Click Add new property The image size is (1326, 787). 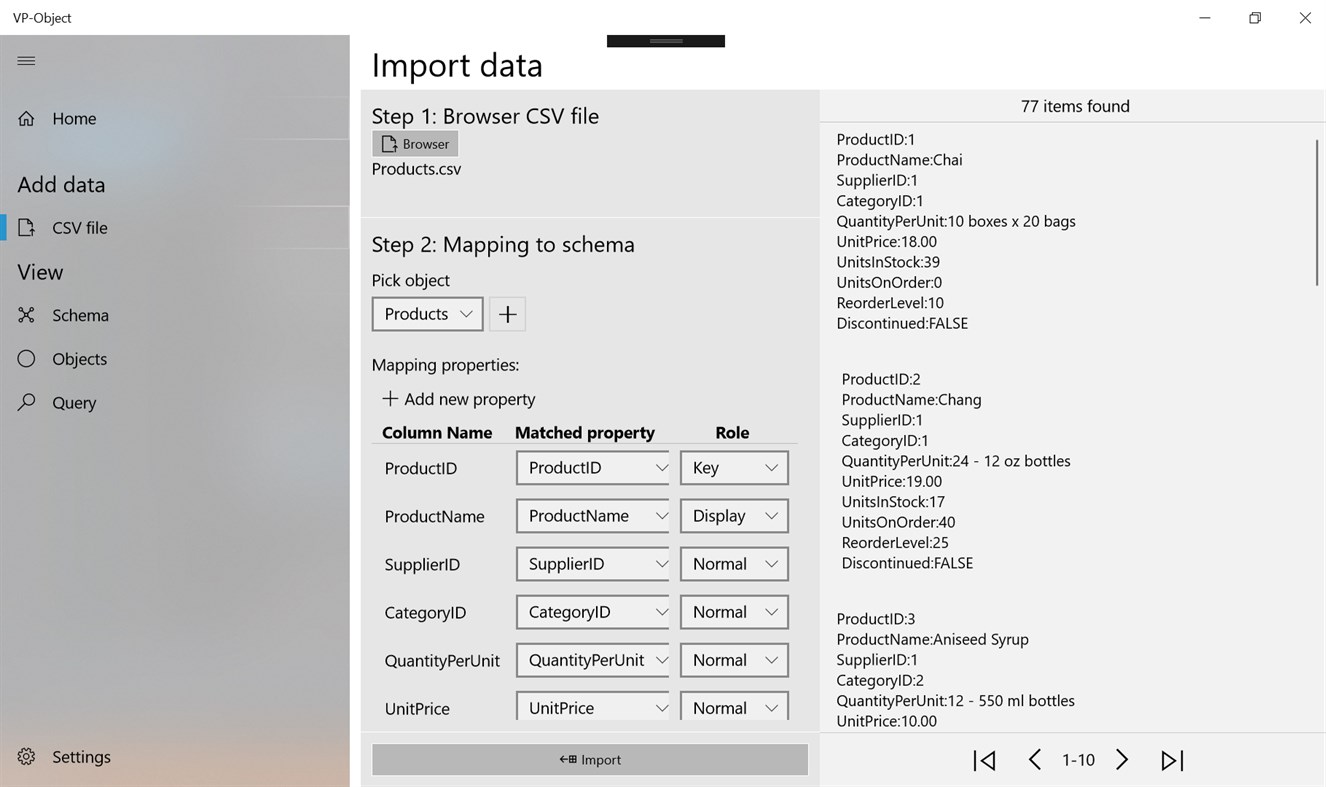459,399
